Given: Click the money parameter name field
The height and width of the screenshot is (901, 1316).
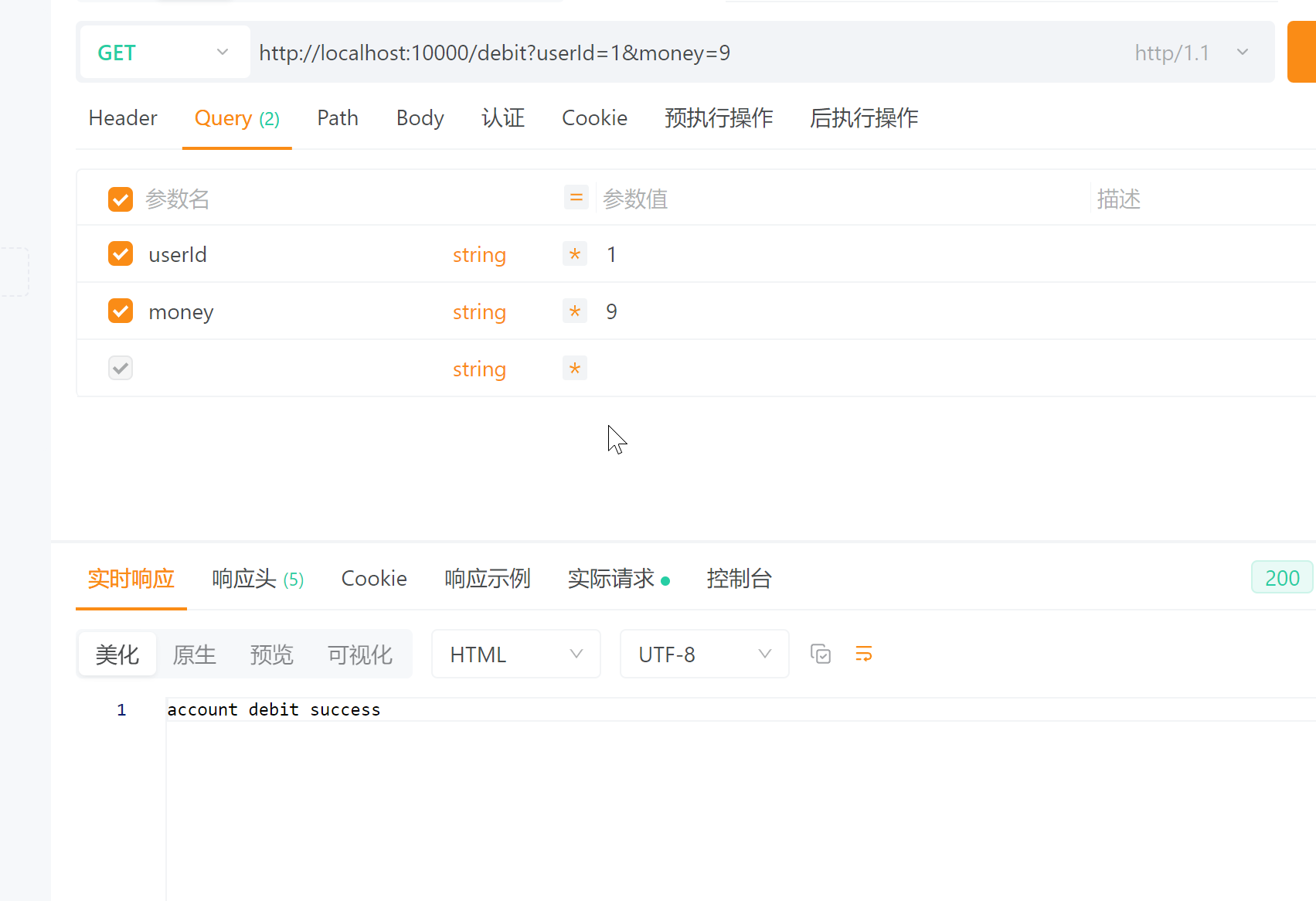Looking at the screenshot, I should (x=294, y=311).
